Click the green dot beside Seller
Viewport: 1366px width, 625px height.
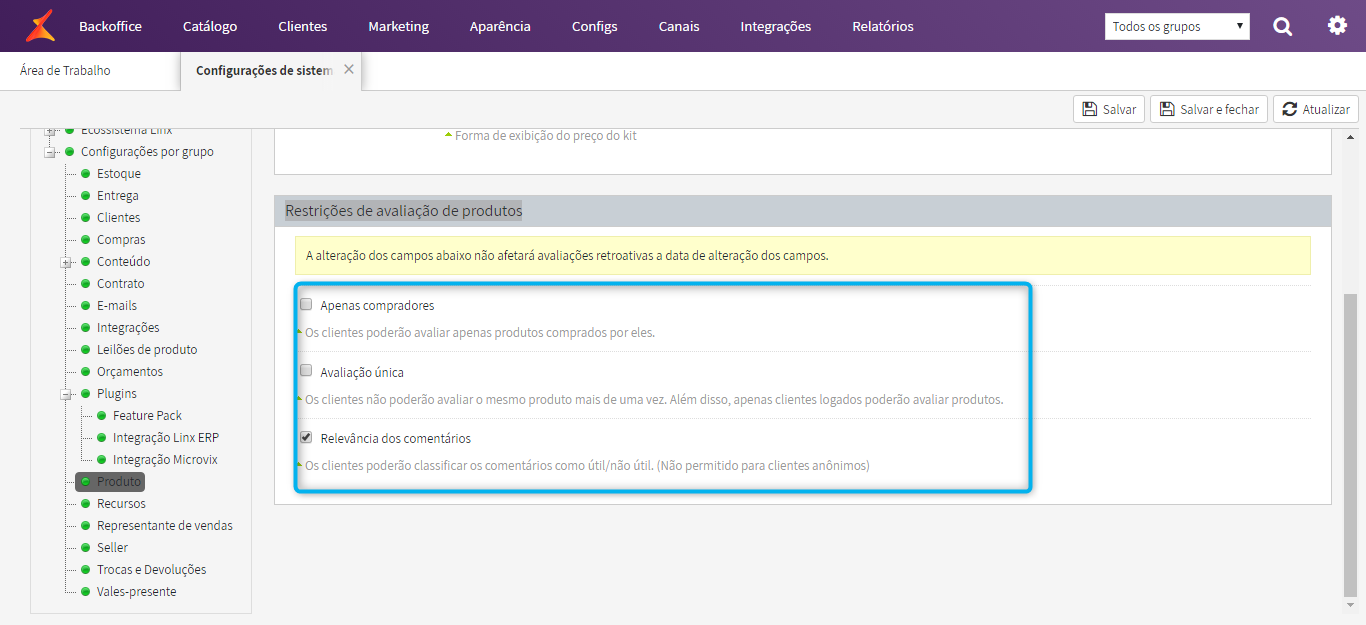coord(86,548)
